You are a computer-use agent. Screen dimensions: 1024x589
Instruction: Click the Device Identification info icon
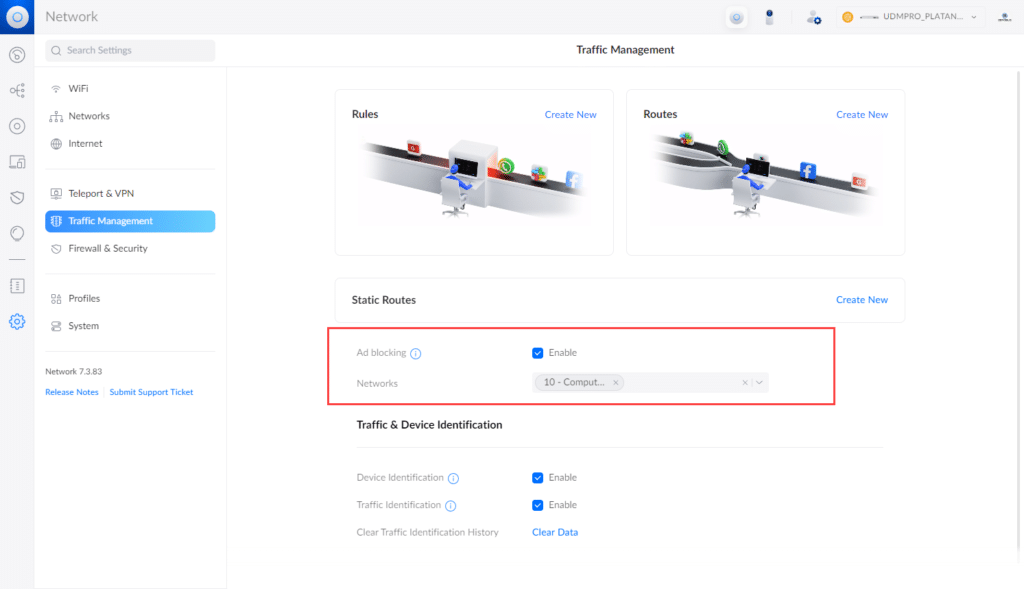[453, 478]
